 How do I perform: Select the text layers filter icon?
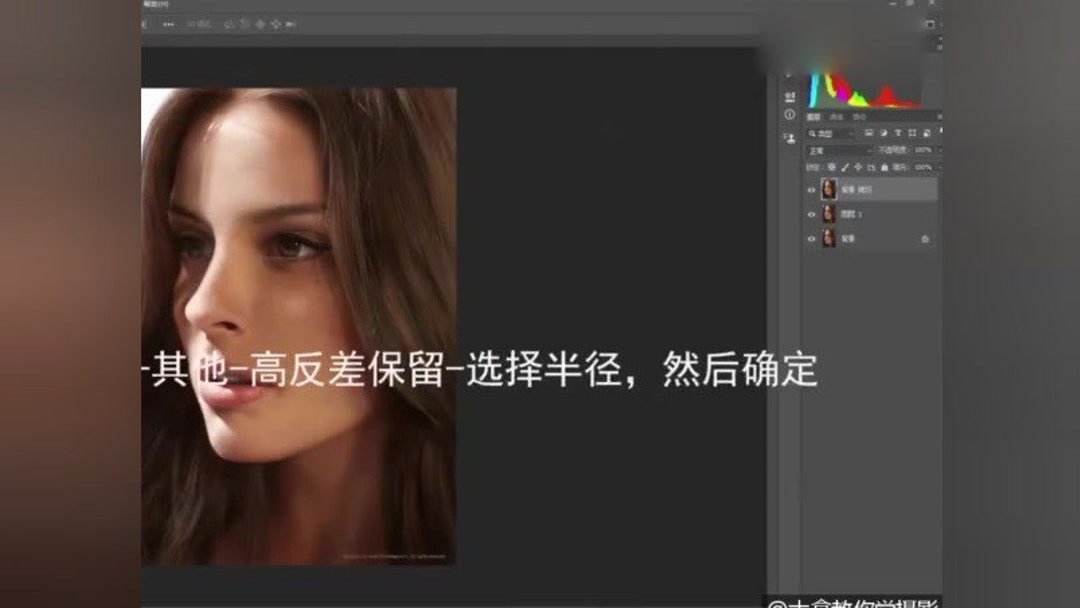pos(897,132)
